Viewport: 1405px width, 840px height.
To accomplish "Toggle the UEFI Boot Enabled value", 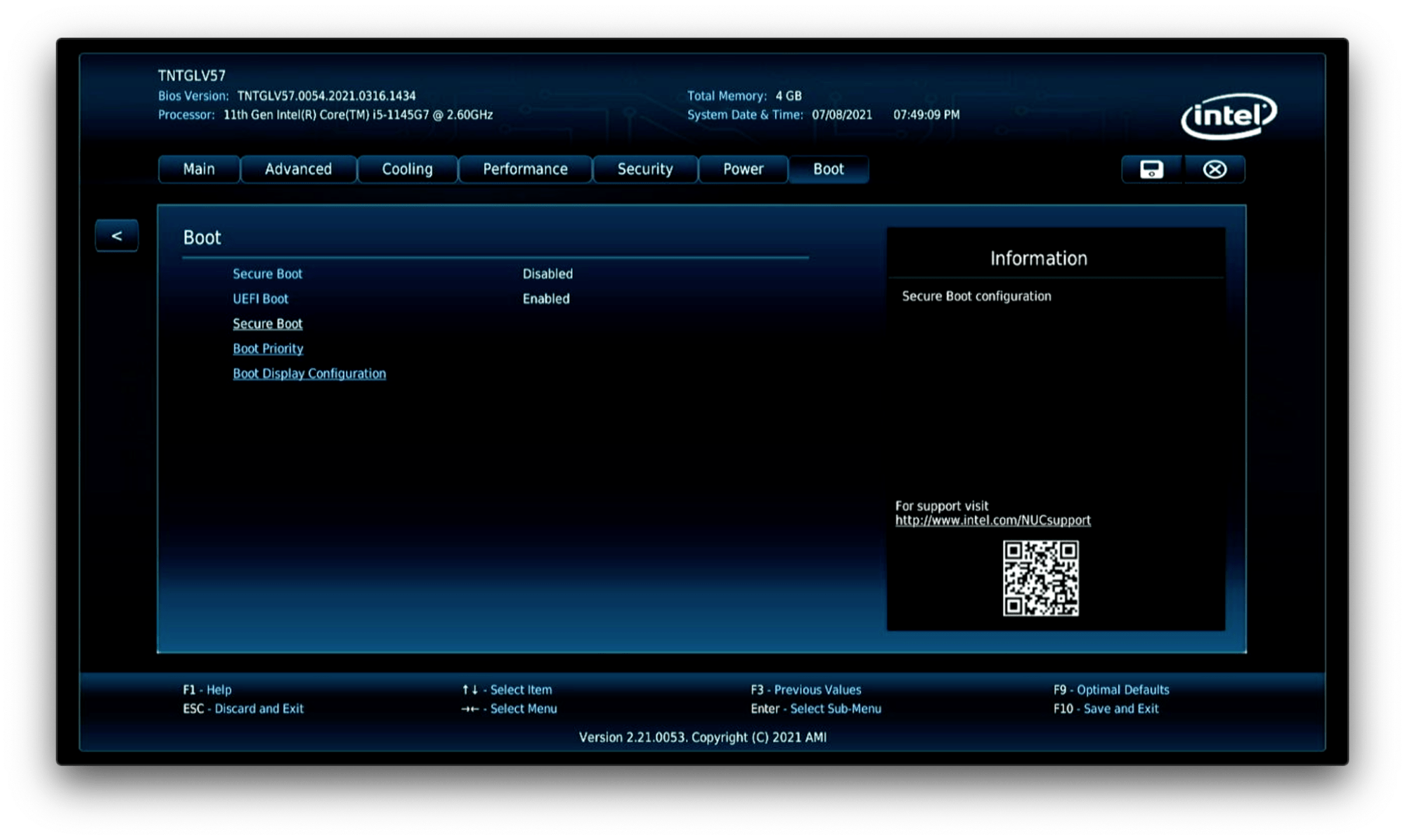I will pos(545,299).
